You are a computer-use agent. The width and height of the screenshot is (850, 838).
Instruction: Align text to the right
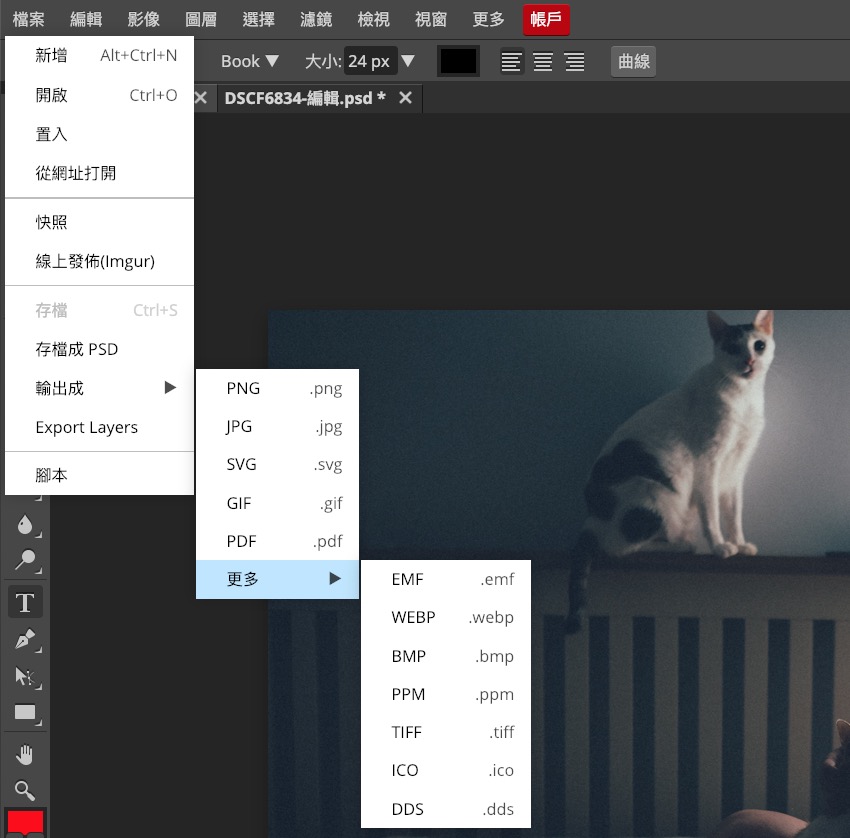pos(575,61)
